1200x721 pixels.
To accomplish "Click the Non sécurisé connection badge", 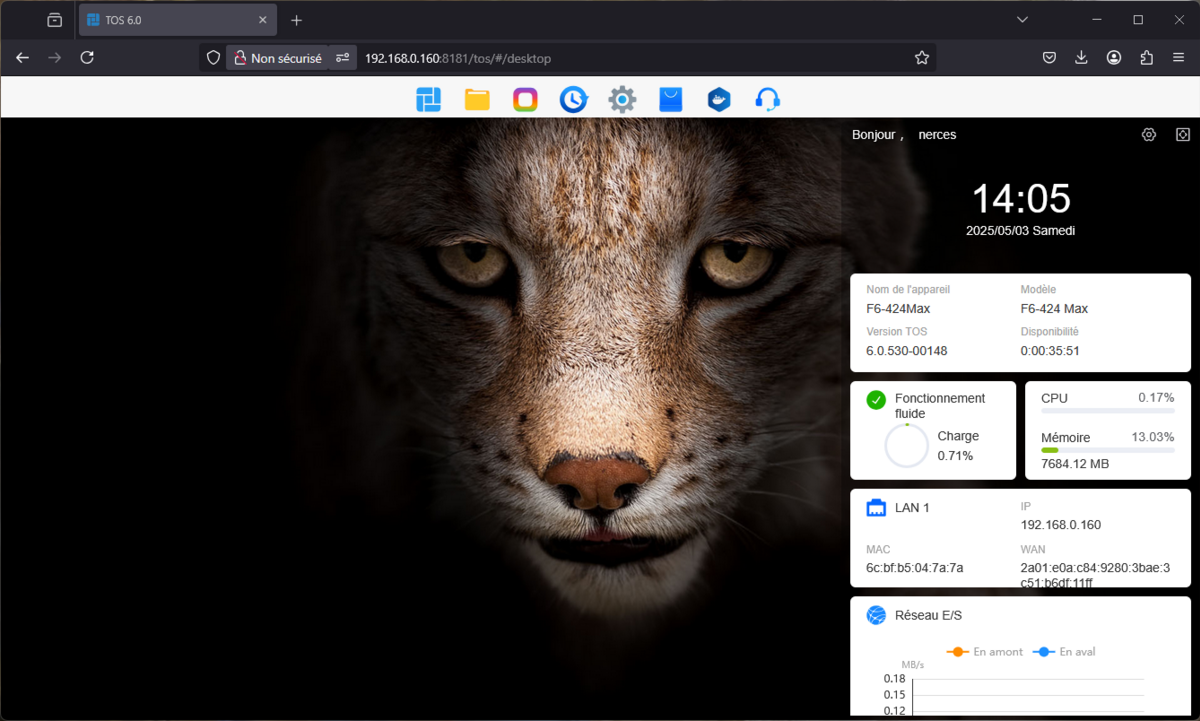I will [277, 58].
